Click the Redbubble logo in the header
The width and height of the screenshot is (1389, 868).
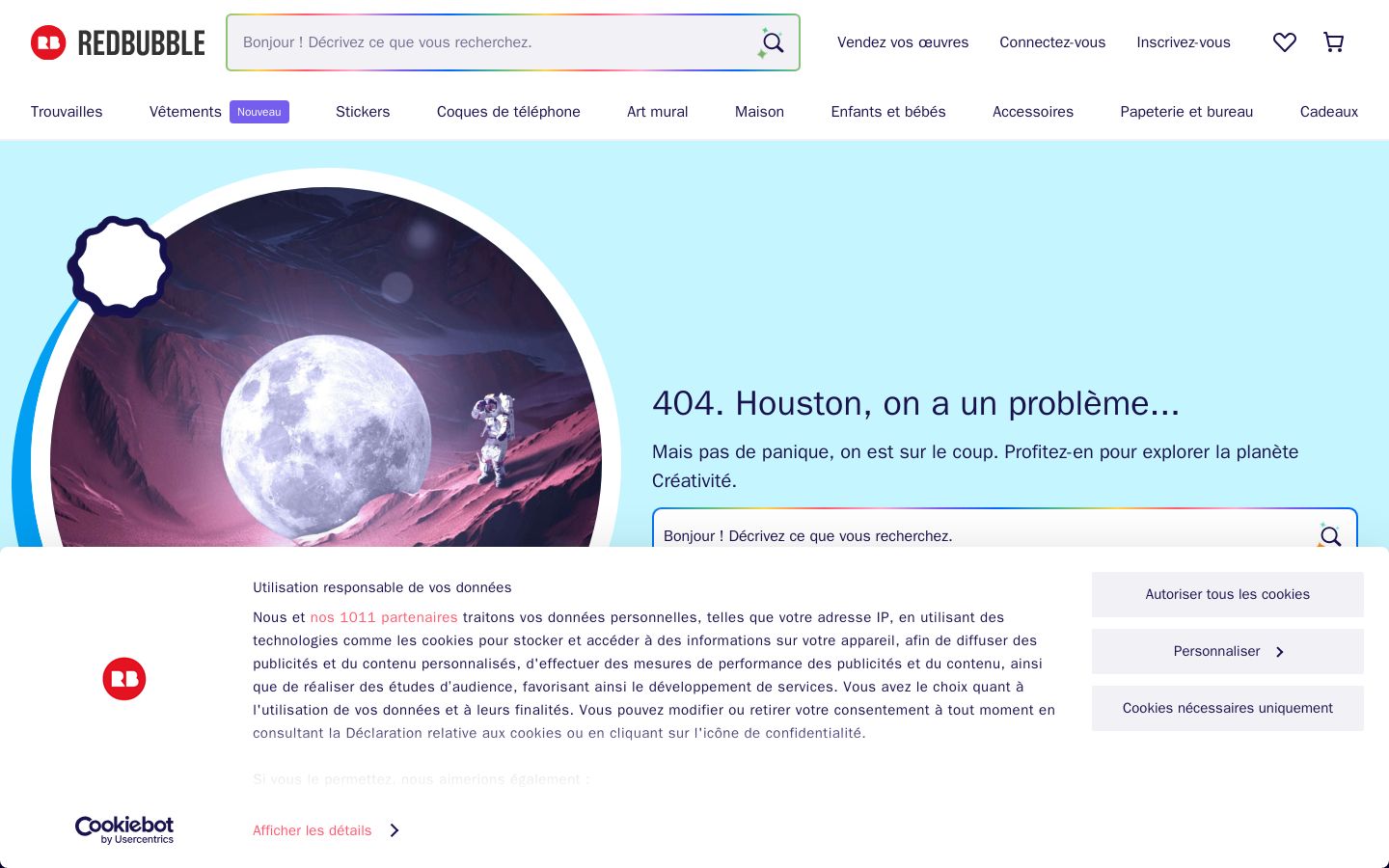click(118, 42)
